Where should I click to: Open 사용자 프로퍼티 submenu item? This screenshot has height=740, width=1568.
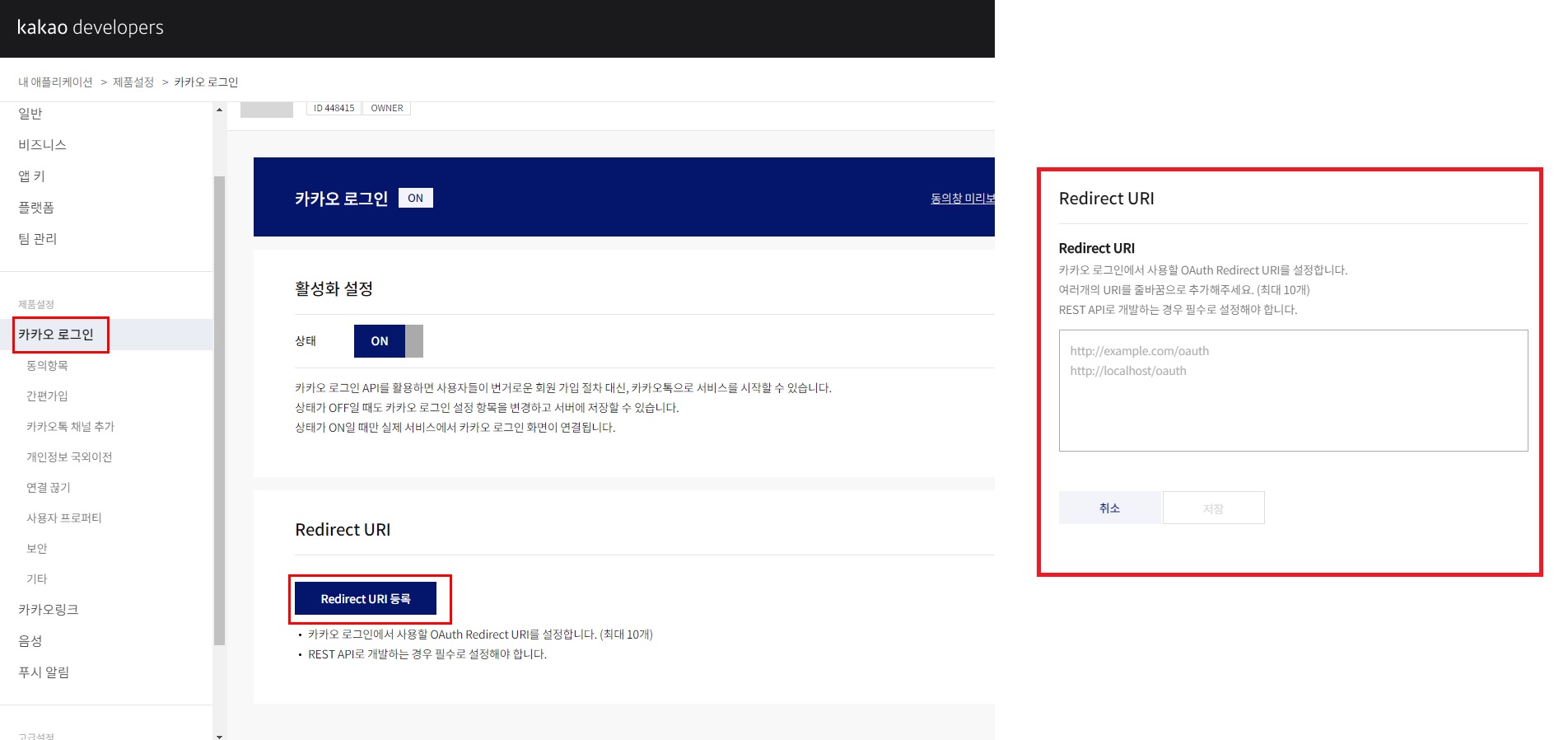click(64, 518)
